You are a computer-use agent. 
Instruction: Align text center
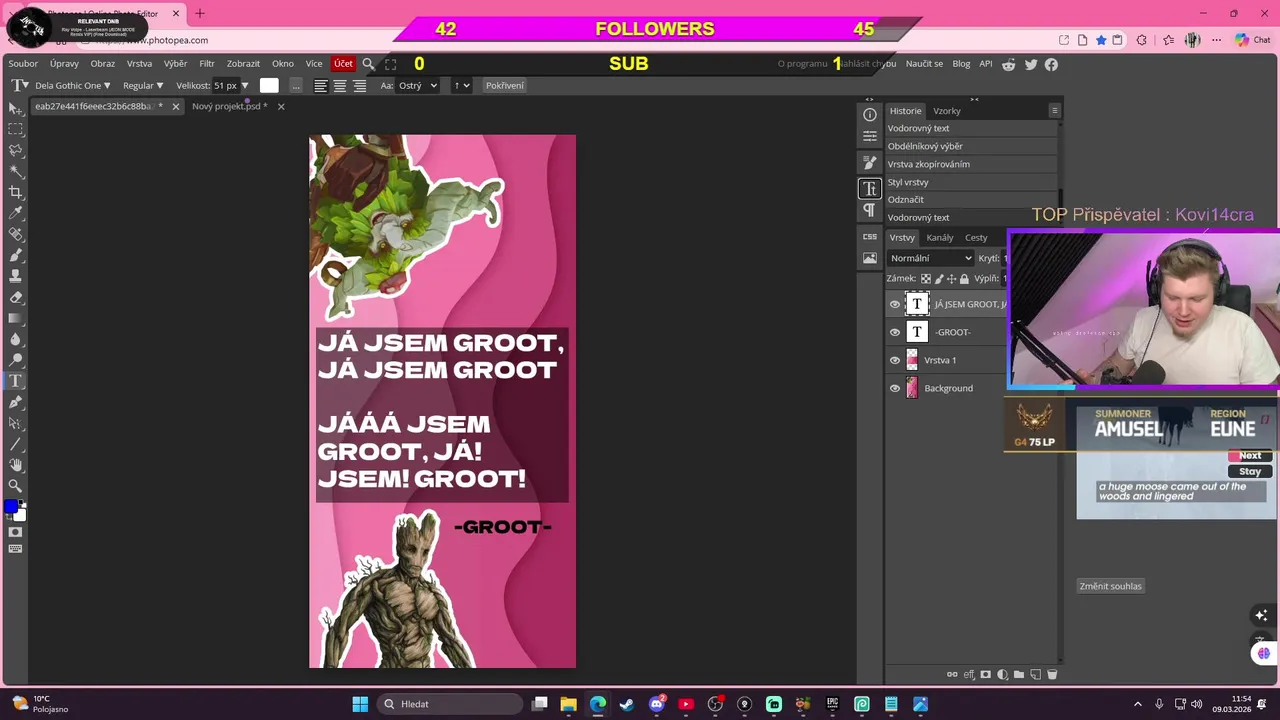(340, 86)
